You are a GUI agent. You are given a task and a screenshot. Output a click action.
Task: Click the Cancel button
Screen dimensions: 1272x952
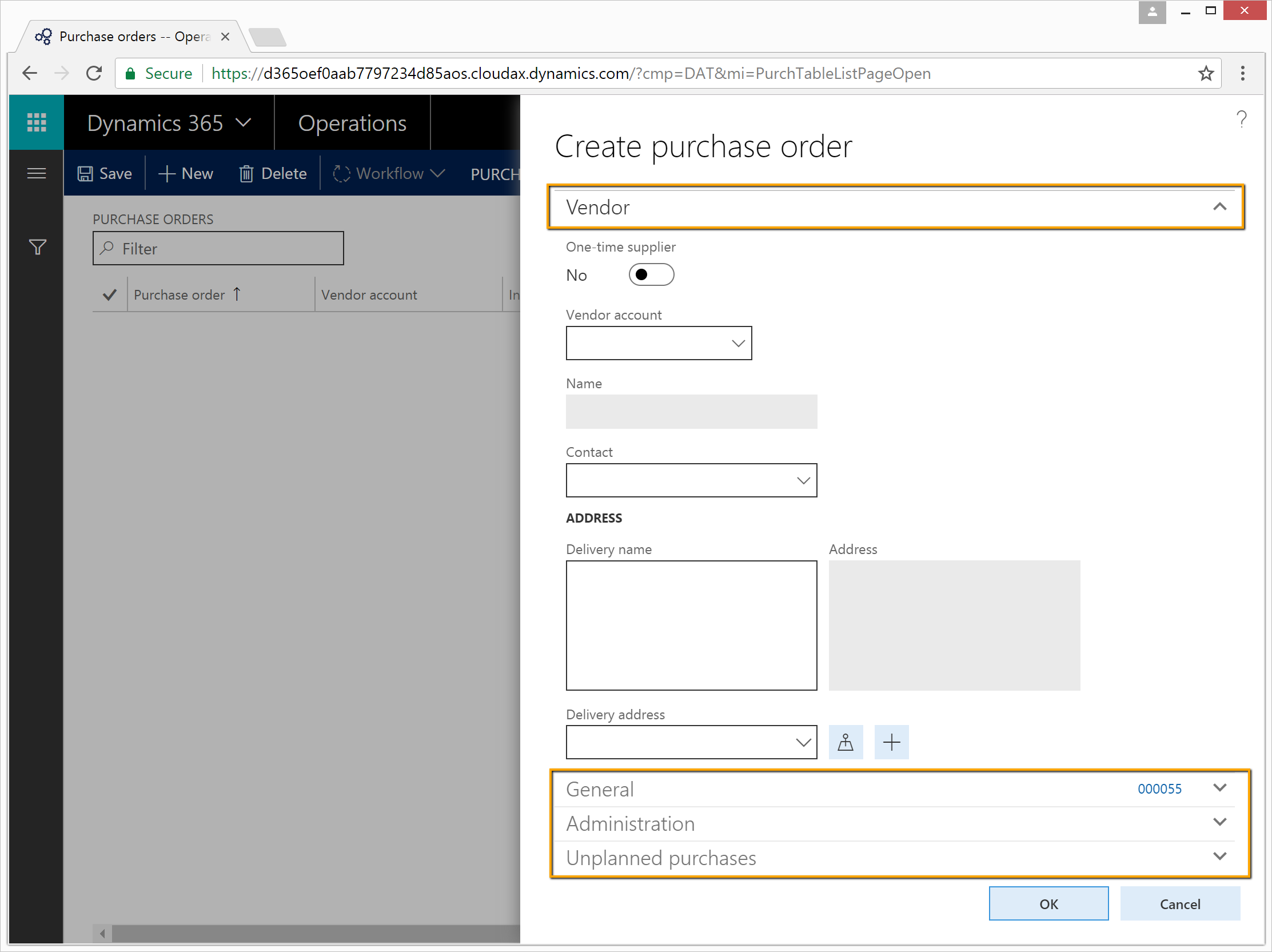coord(1179,903)
